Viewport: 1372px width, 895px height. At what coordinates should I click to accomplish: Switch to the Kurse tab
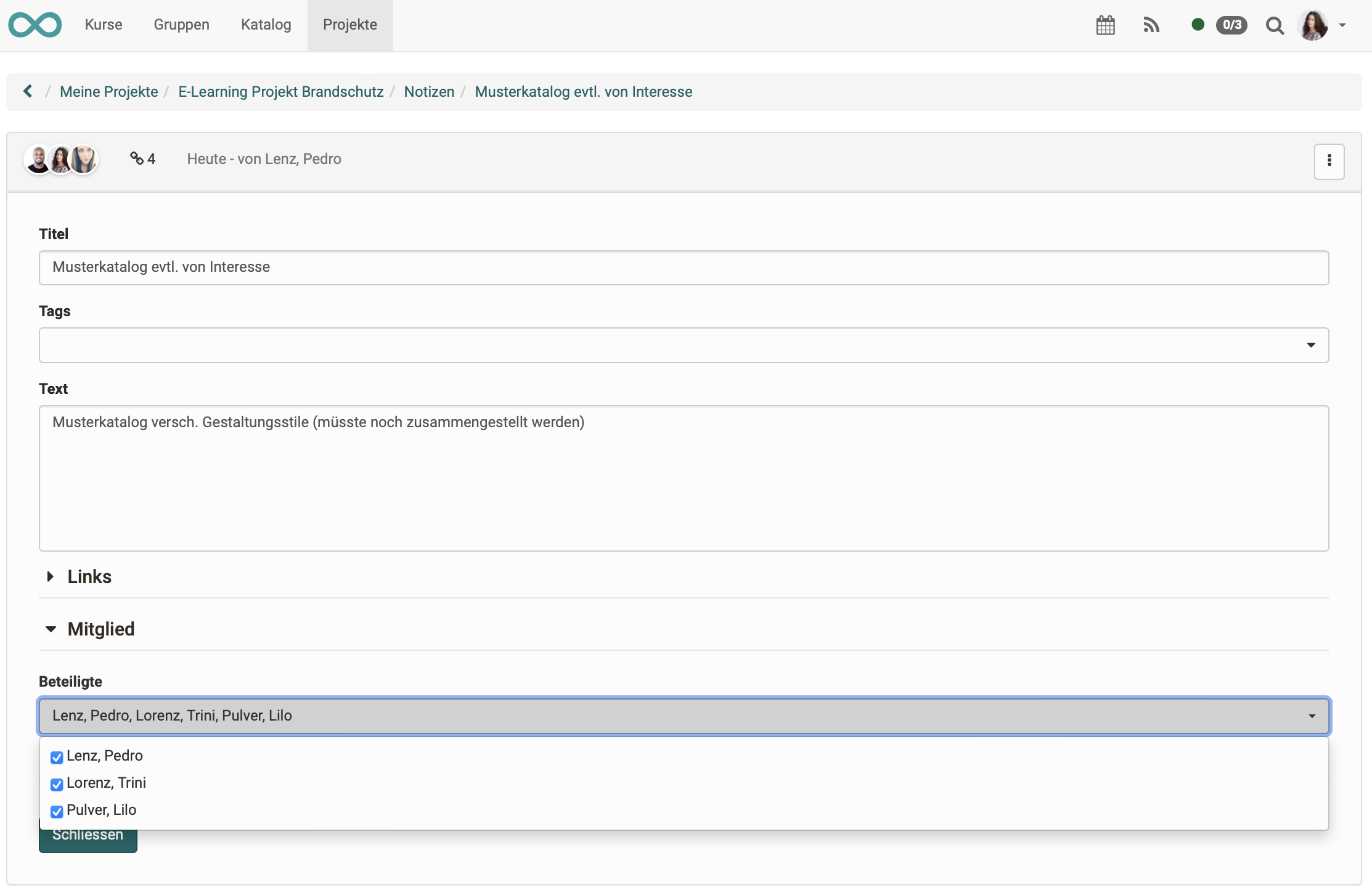pos(104,25)
